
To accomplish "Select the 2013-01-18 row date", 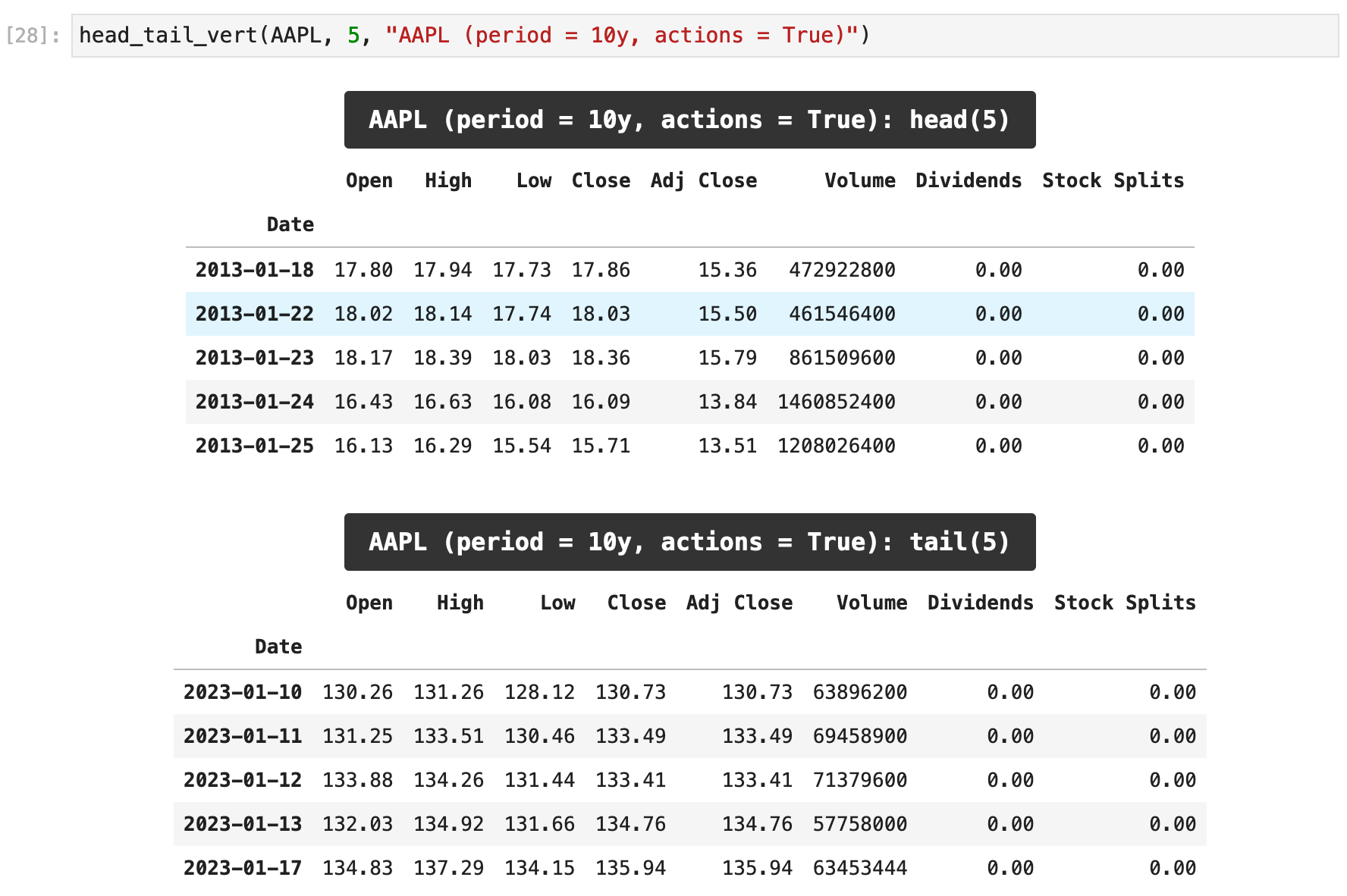I will click(255, 270).
